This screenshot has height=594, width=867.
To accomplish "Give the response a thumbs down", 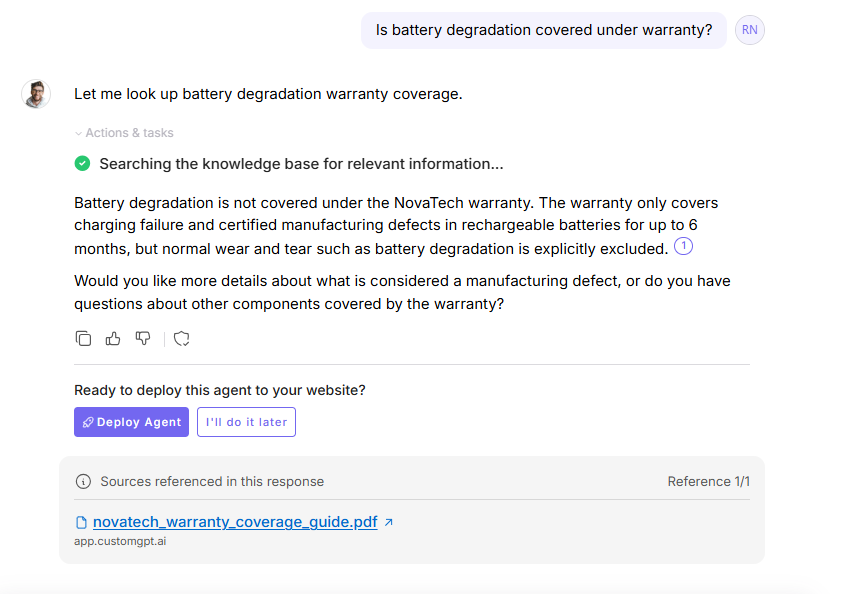I will [143, 338].
